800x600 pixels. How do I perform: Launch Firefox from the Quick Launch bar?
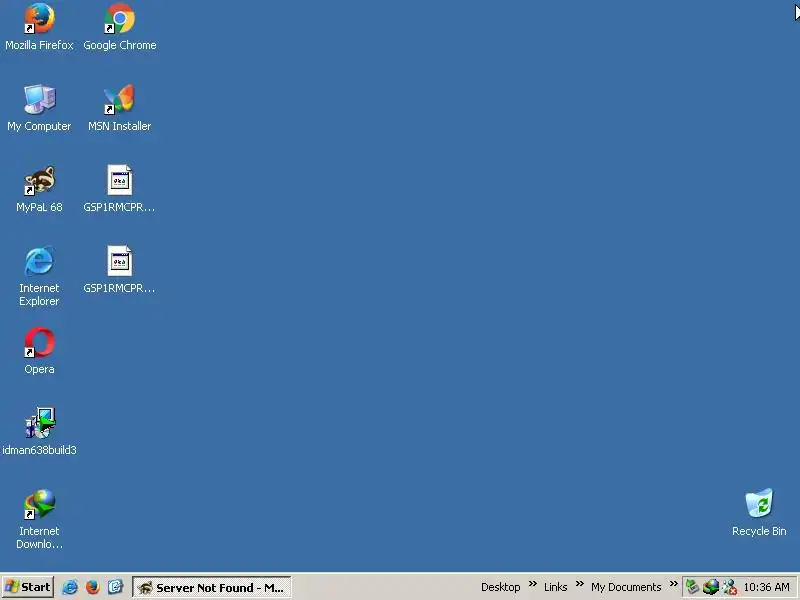[x=93, y=587]
